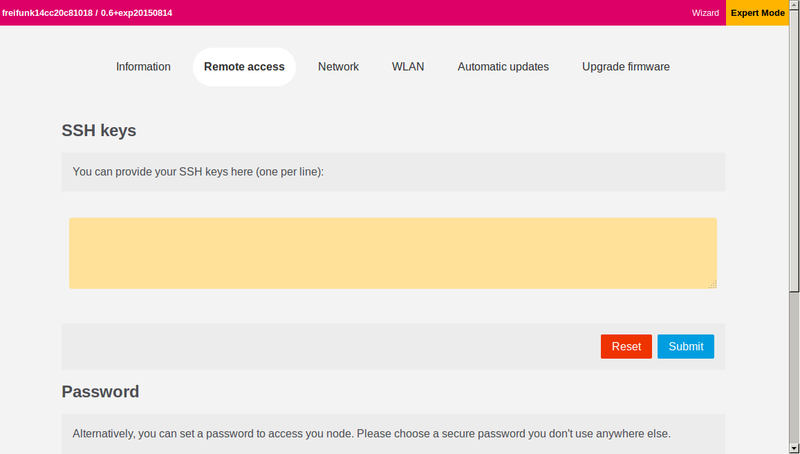Click scrollbar track below the thumb
This screenshot has height=454, width=800.
(794, 367)
